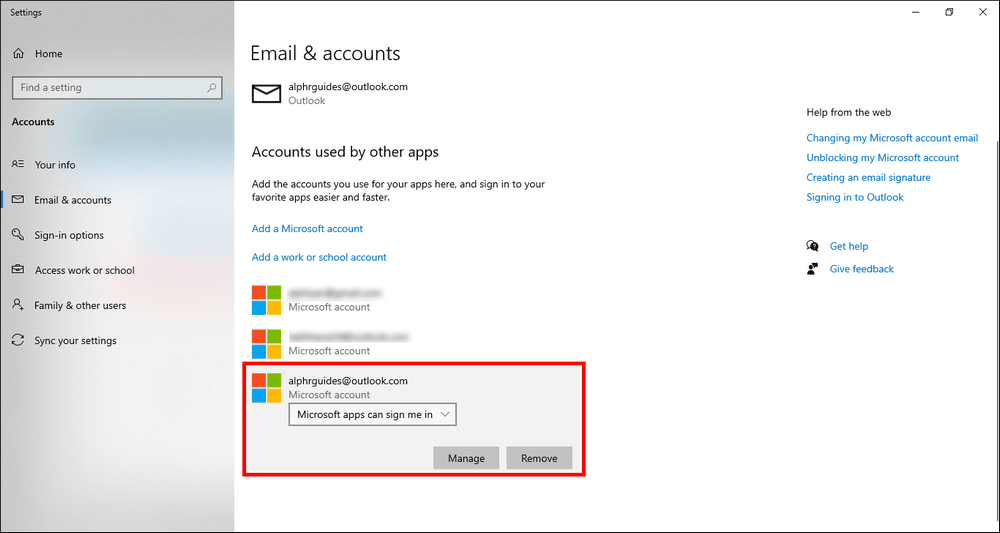
Task: Open Microsoft apps can sign me in dropdown
Action: [x=372, y=414]
